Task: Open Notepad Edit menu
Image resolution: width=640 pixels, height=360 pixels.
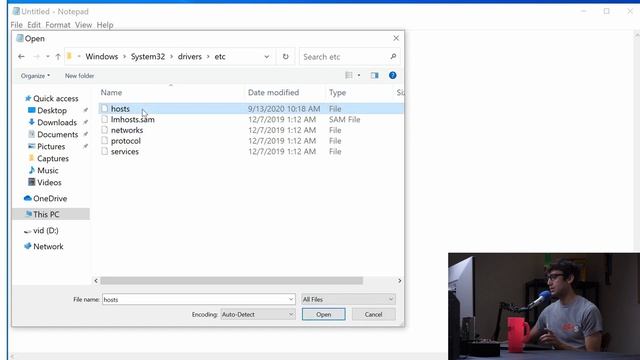Action: [34, 25]
